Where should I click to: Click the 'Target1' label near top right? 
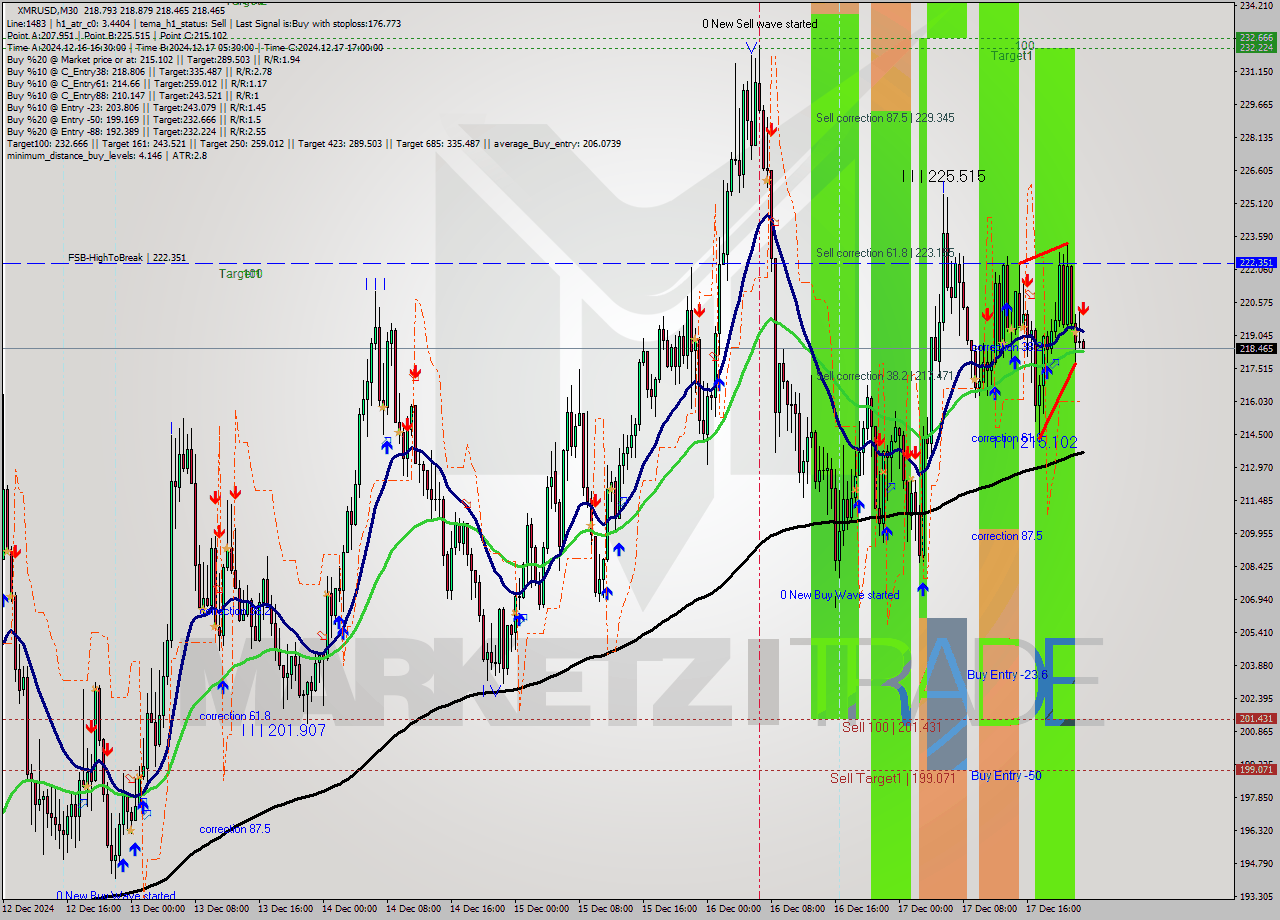[x=1012, y=56]
